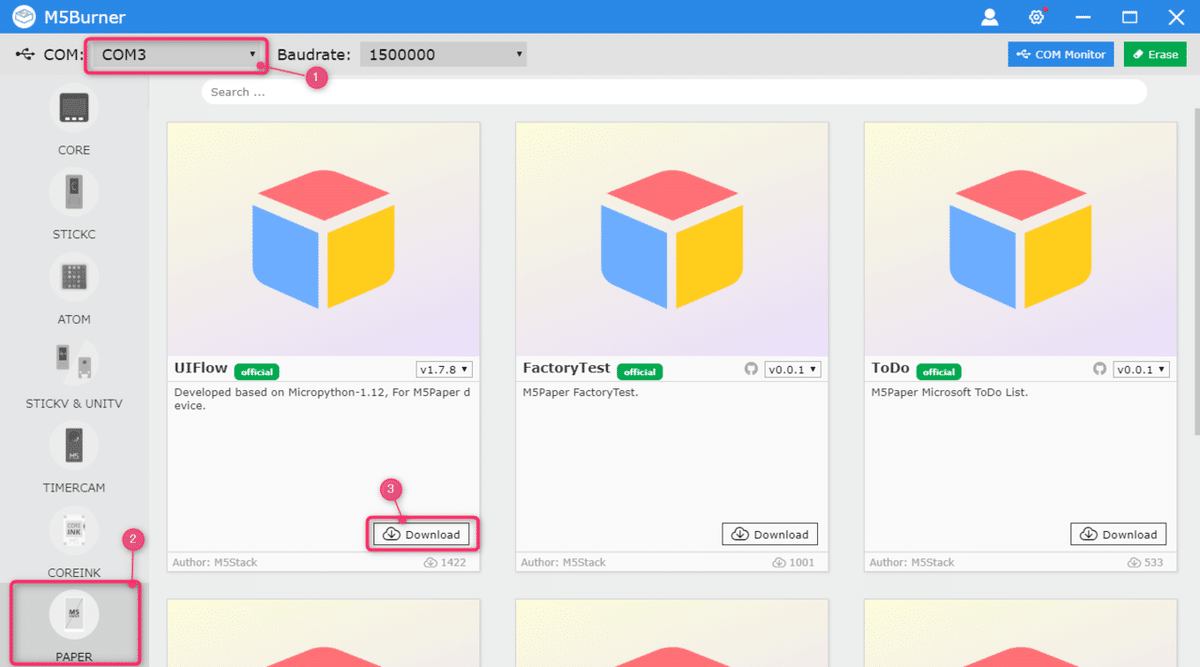
Task: Click the USB icon beside COM label
Action: point(25,54)
